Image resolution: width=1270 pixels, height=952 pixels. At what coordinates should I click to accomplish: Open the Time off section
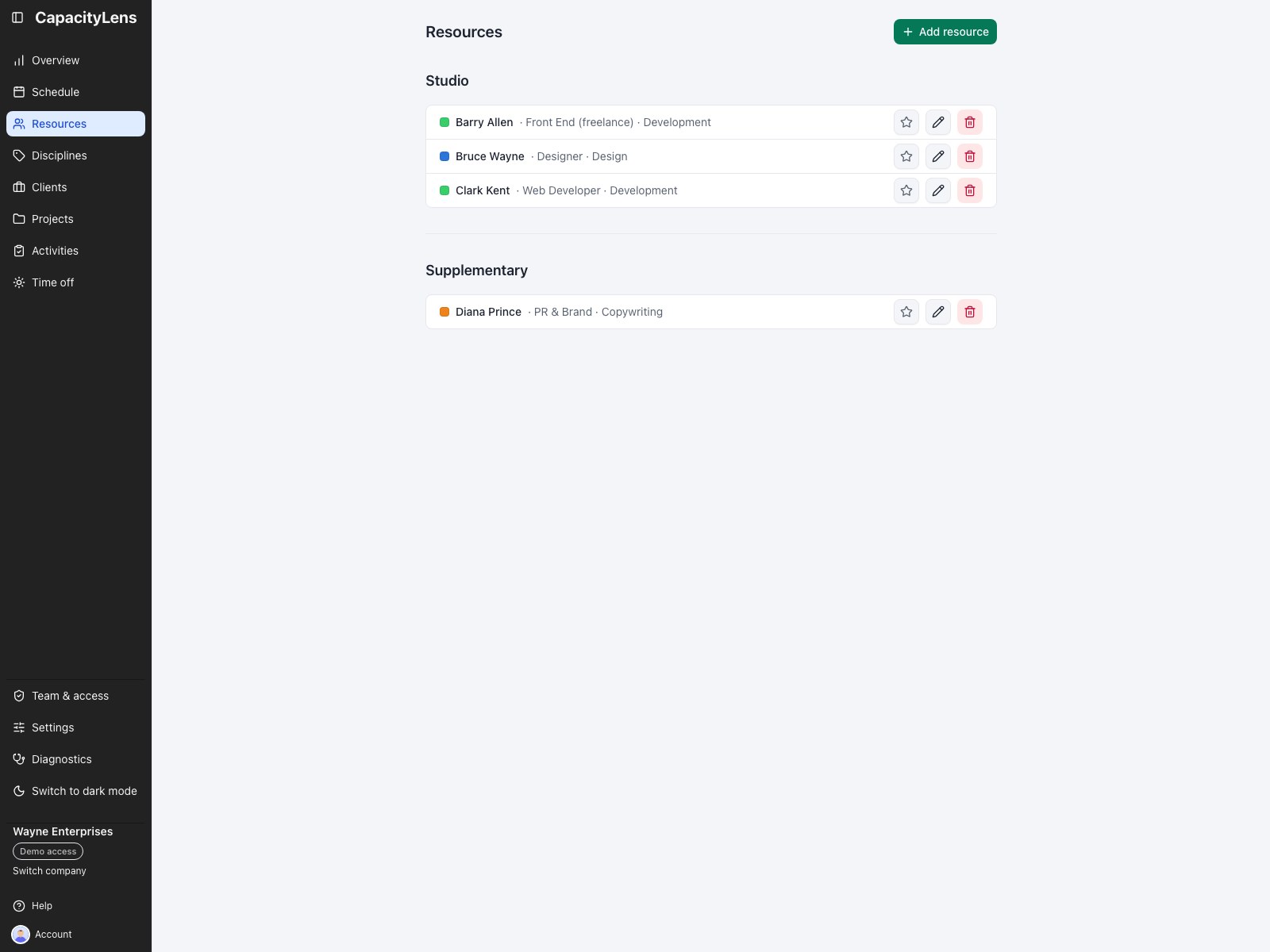(75, 282)
